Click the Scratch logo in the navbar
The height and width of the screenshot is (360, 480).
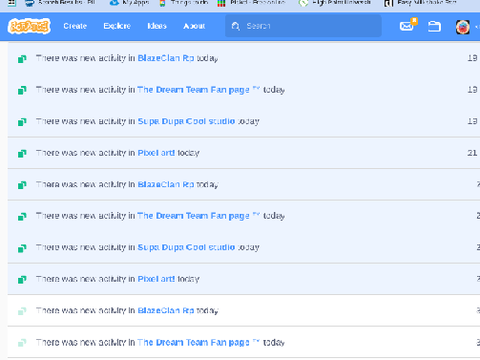coord(29,26)
